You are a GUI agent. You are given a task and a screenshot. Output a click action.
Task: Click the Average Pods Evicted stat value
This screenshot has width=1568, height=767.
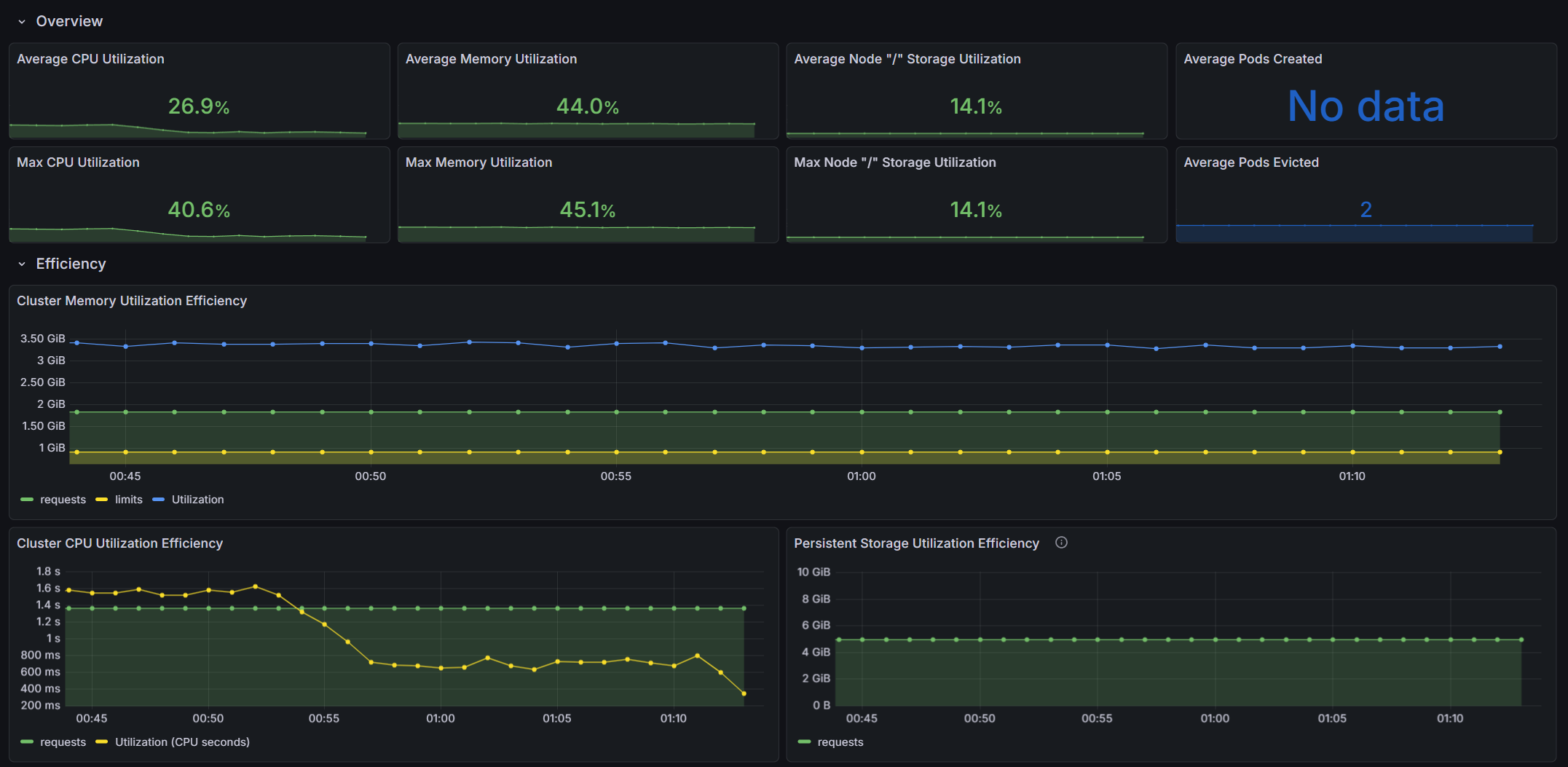(x=1367, y=210)
